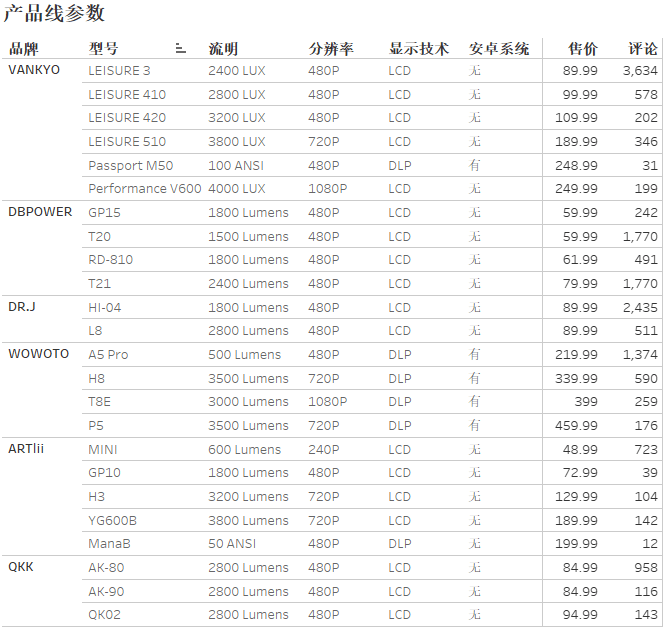This screenshot has width=670, height=628.
Task: Select the DLP cell in Passport M50 row
Action: click(x=400, y=165)
